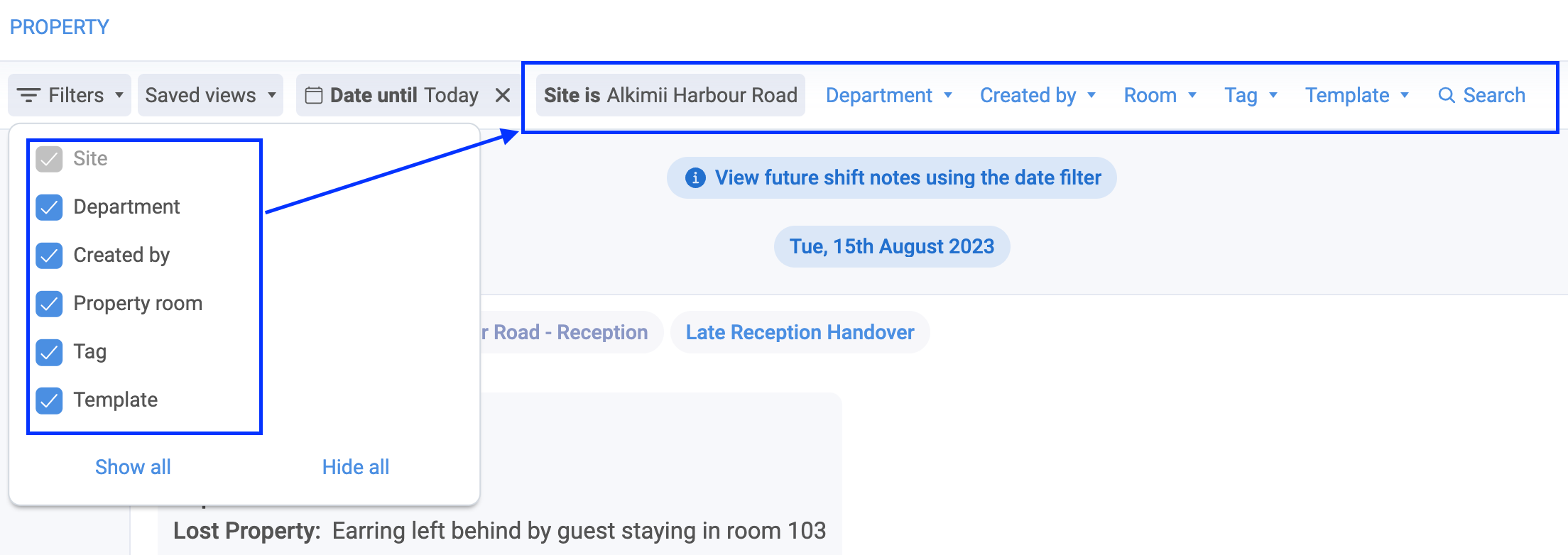Screen dimensions: 1568x555
Task: Open the Template filter dropdown
Action: coord(1356,95)
